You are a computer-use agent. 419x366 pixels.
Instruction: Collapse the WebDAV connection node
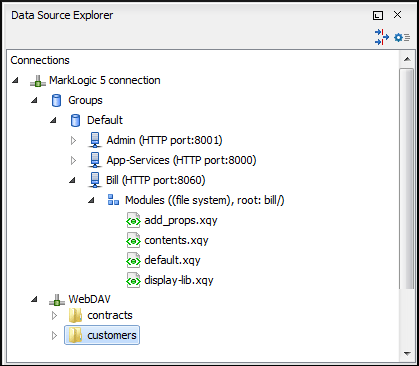pyautogui.click(x=34, y=299)
